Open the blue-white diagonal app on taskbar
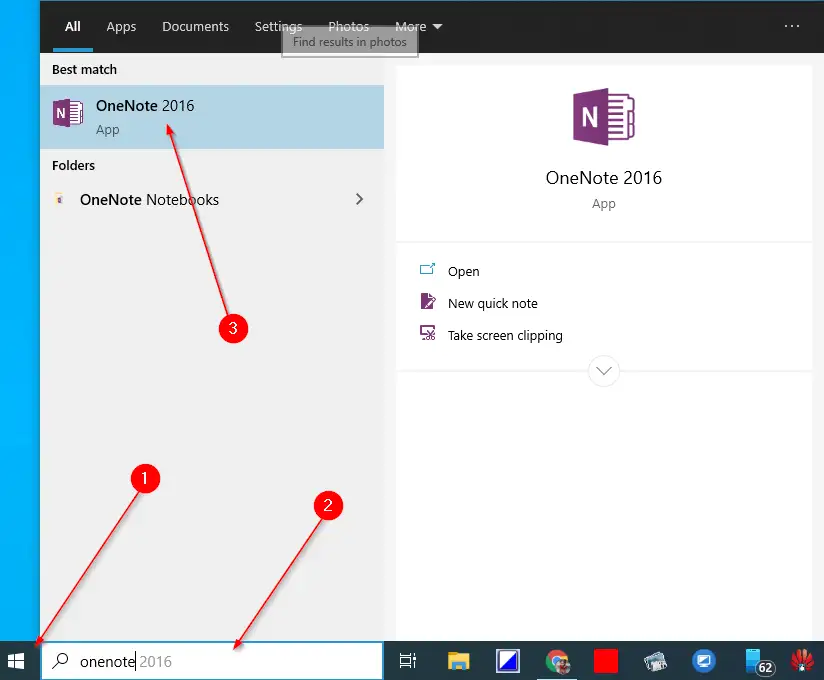This screenshot has width=824, height=680. coord(508,661)
